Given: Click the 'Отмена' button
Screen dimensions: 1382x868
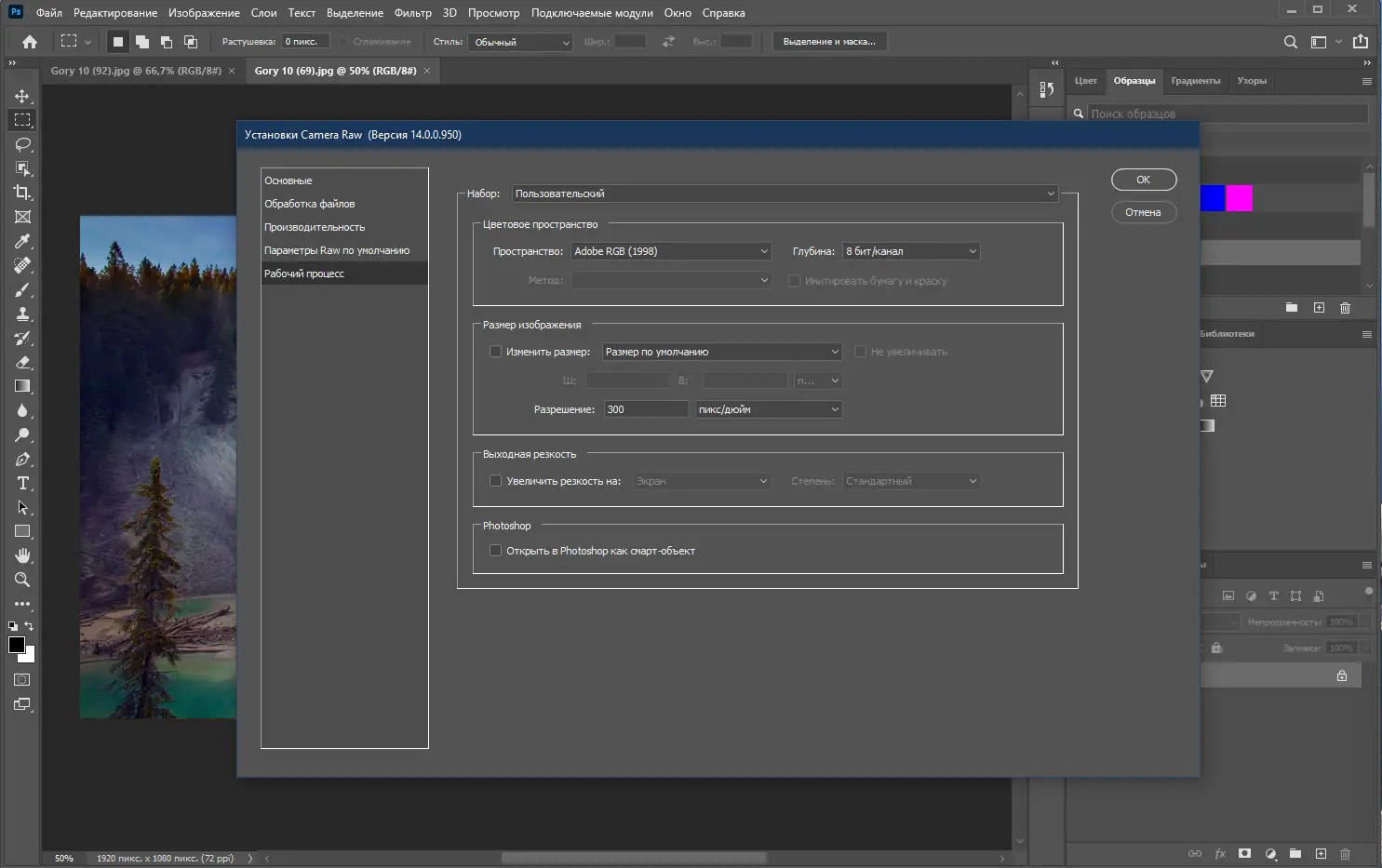Looking at the screenshot, I should point(1143,212).
